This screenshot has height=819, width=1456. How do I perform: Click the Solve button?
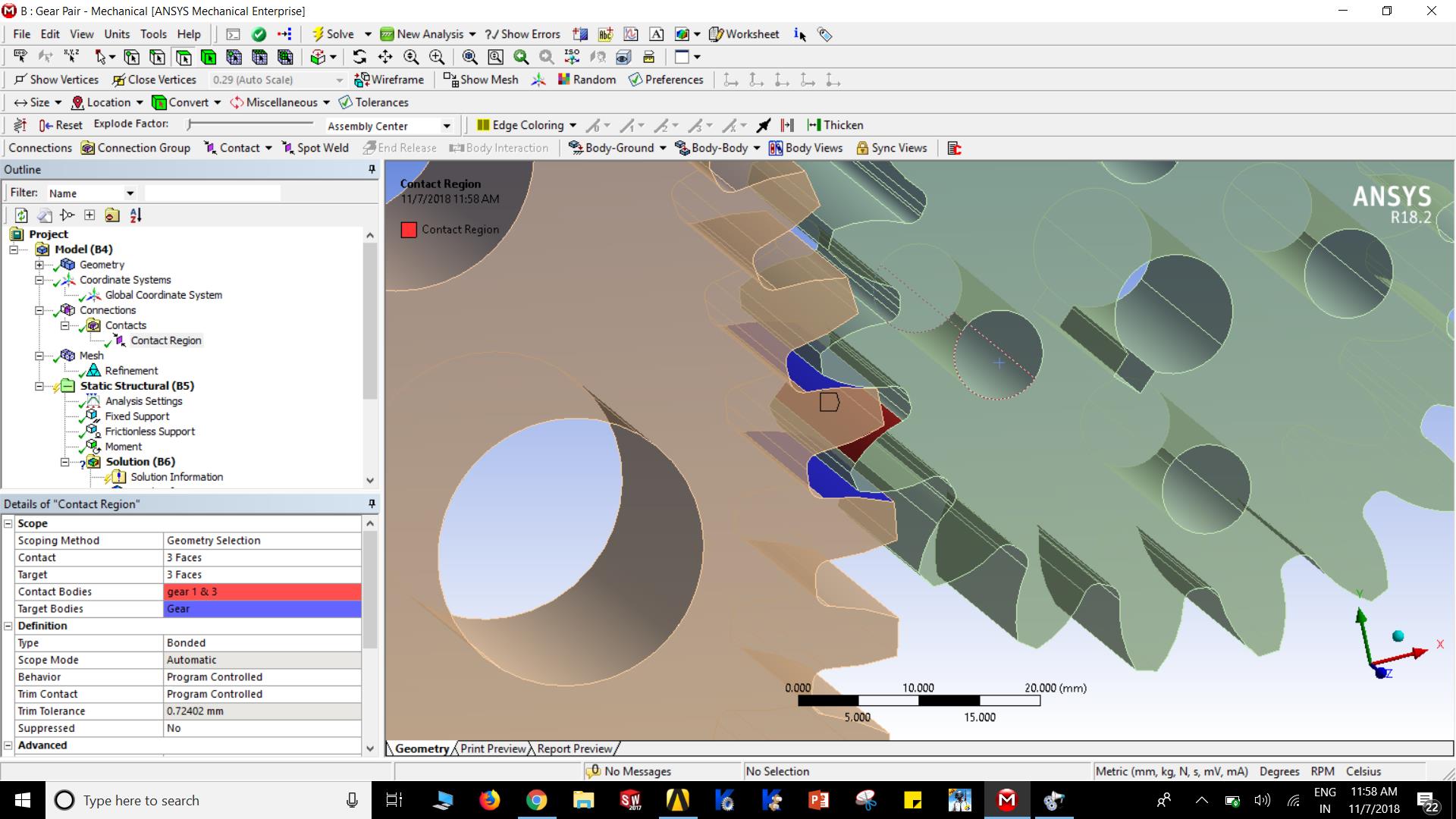point(337,33)
